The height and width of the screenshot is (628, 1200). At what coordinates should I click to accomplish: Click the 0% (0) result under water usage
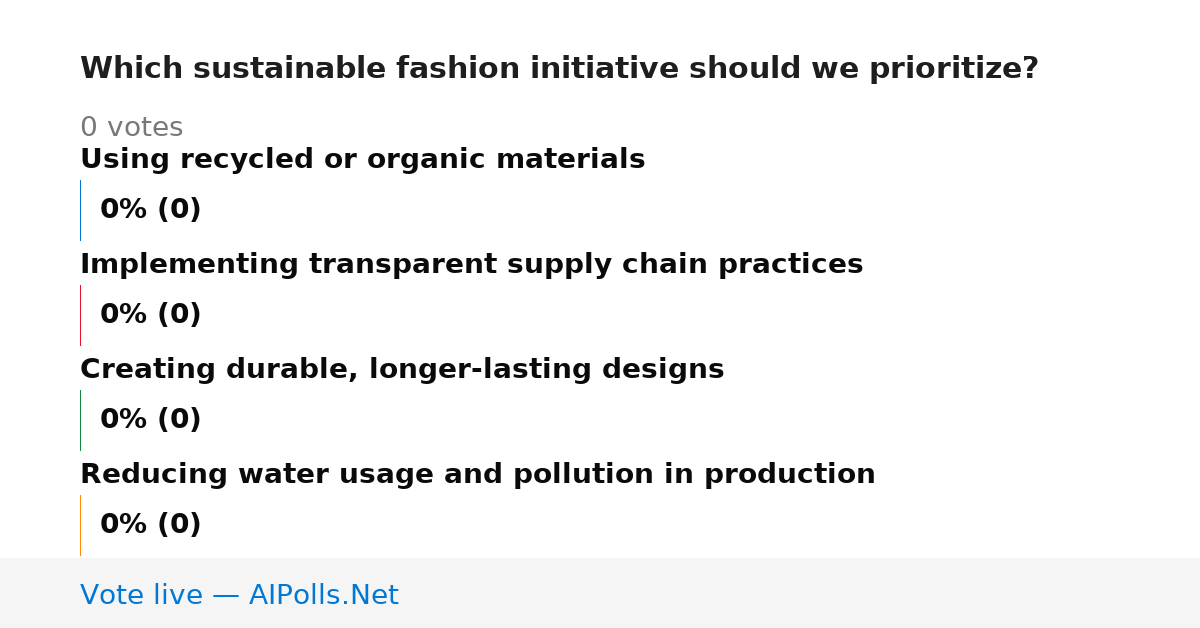[x=150, y=525]
